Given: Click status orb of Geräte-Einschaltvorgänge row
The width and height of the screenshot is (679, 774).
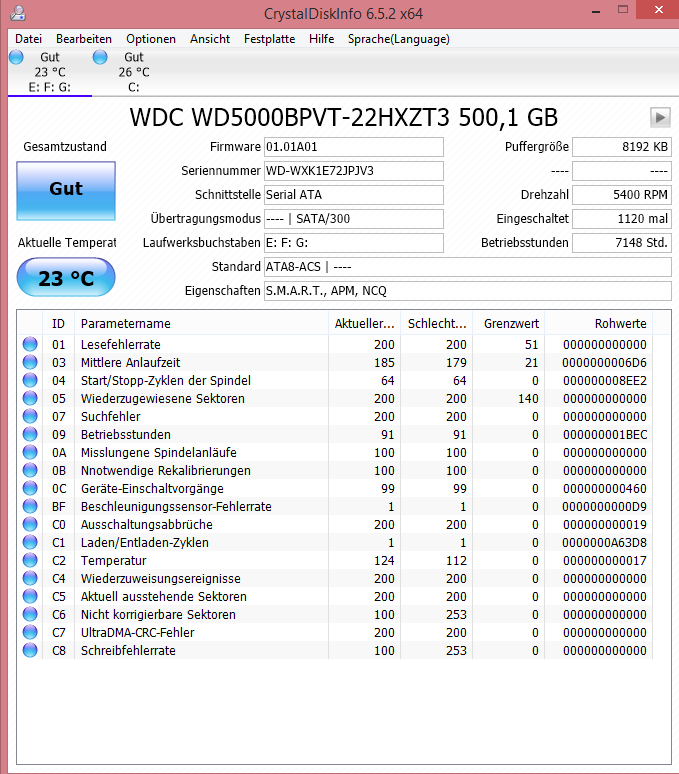Looking at the screenshot, I should coord(30,488).
